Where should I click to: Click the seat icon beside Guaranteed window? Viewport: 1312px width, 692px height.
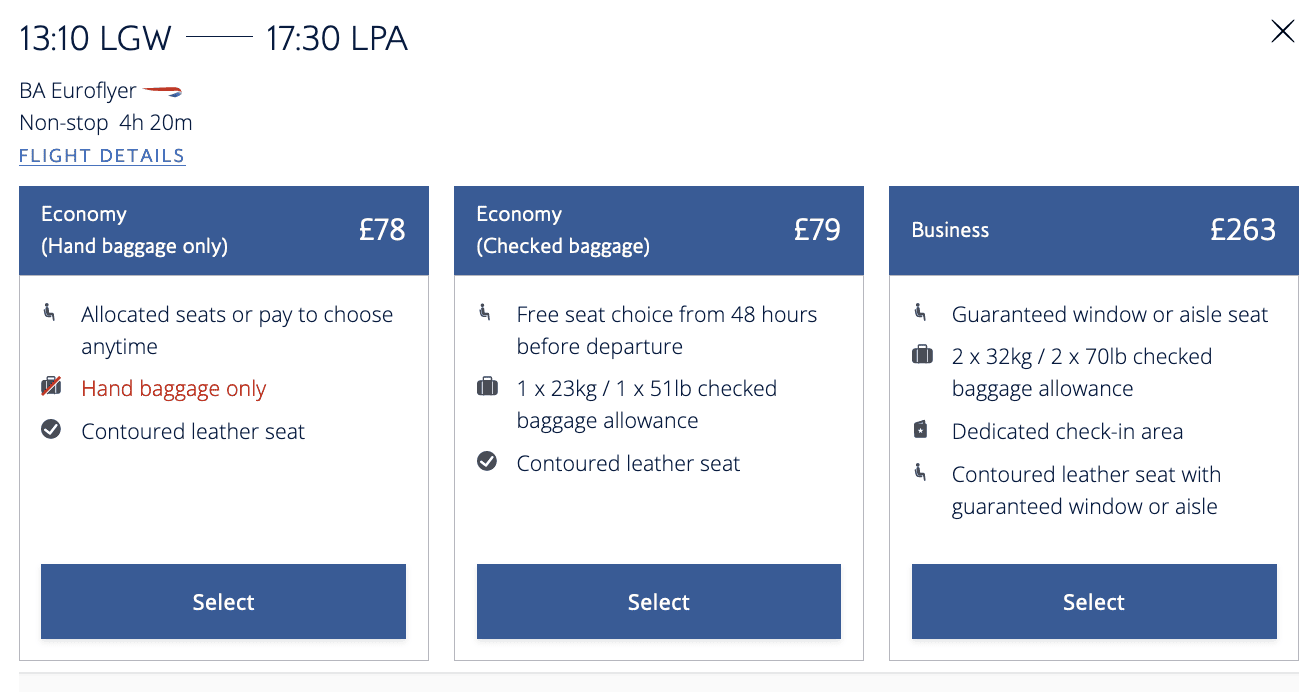[921, 313]
